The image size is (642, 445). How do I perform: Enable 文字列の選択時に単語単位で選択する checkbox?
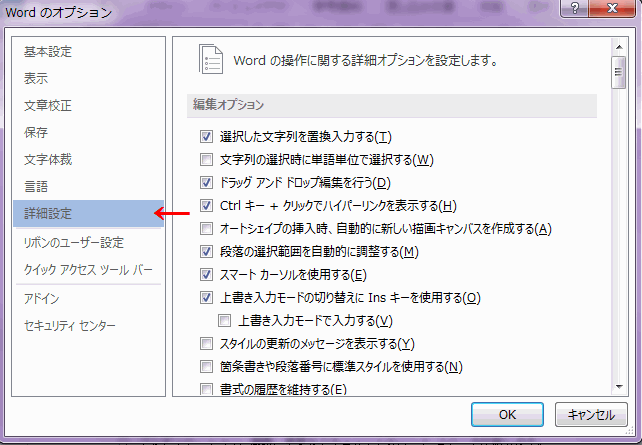click(206, 159)
